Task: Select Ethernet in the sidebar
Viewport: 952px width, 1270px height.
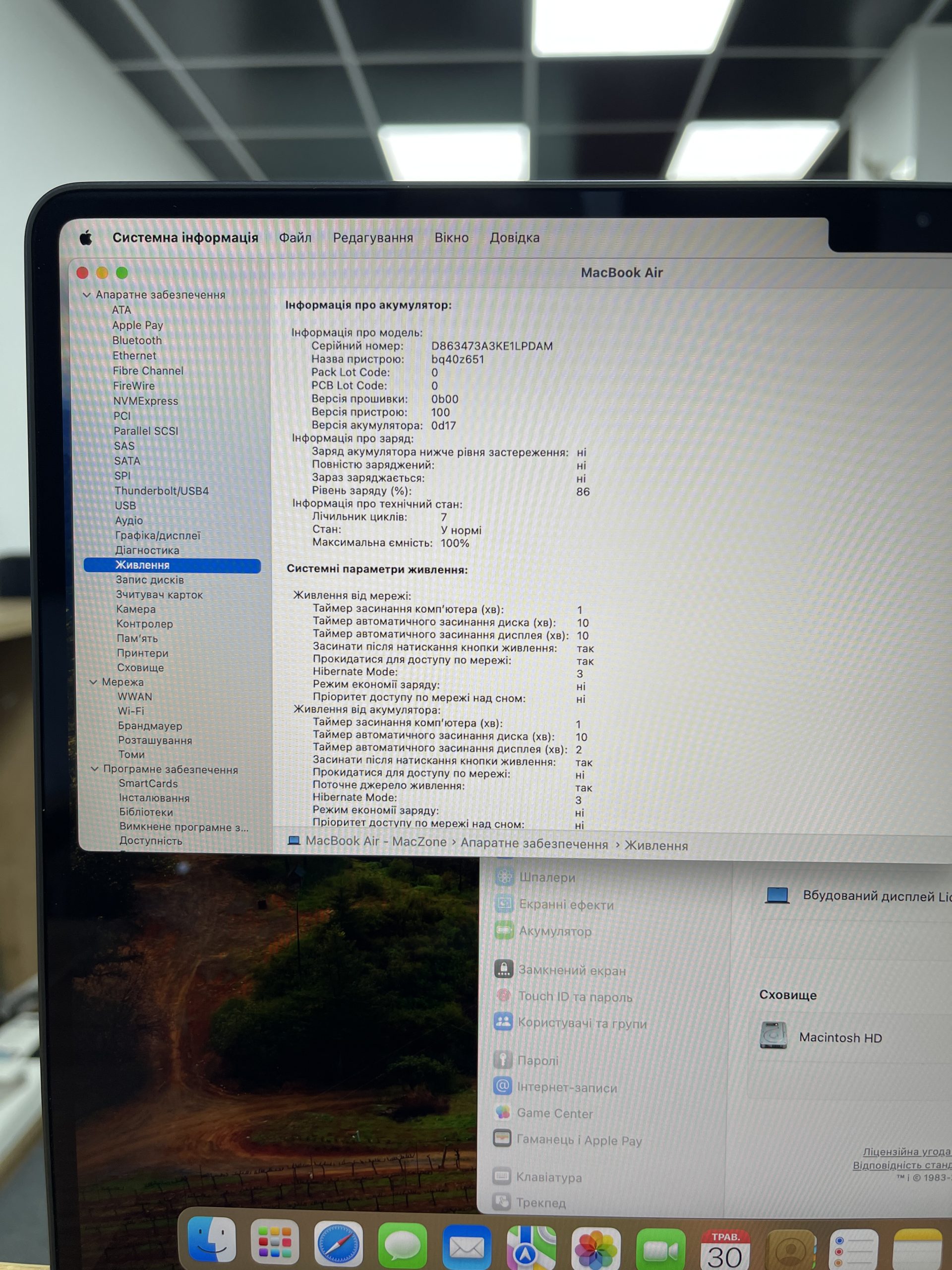Action: [x=134, y=355]
